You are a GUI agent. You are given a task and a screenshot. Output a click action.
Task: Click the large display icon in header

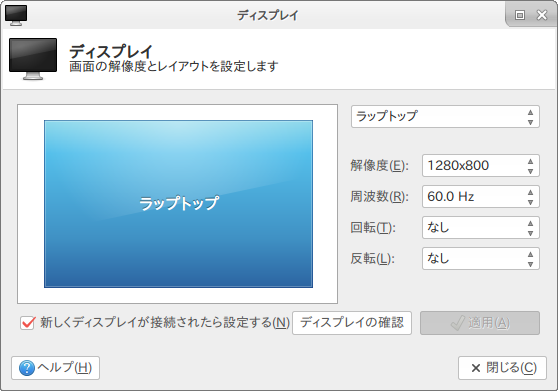pyautogui.click(x=33, y=59)
